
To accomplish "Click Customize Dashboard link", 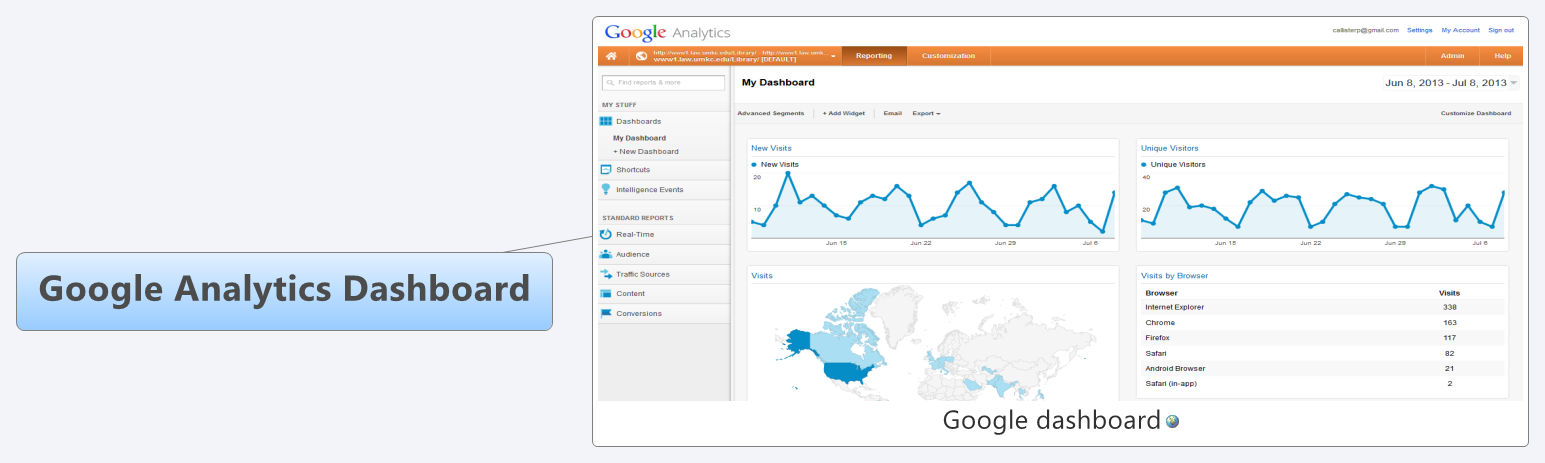I will pyautogui.click(x=1476, y=114).
